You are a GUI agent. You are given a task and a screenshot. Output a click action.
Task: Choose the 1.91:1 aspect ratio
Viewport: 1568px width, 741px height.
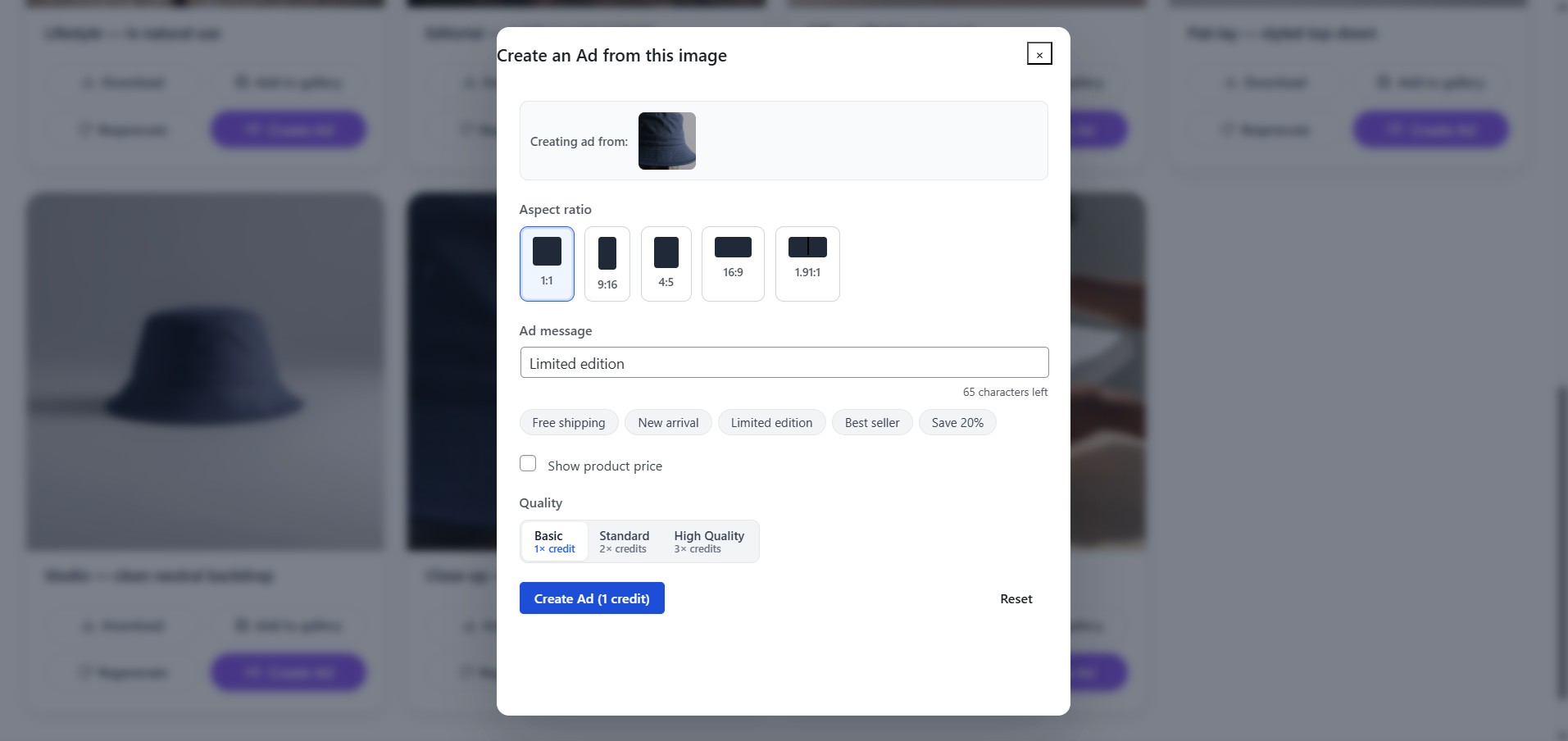coord(807,264)
